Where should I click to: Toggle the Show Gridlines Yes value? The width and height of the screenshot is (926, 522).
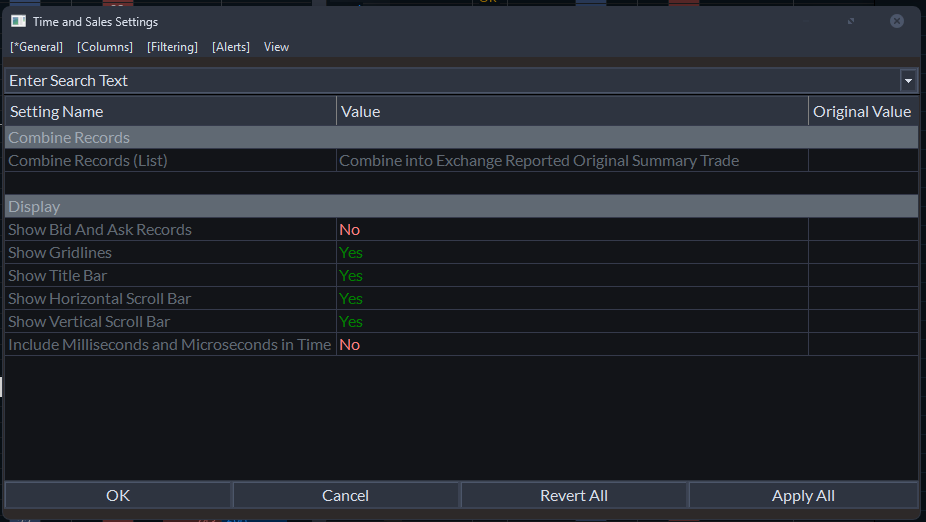tap(351, 253)
